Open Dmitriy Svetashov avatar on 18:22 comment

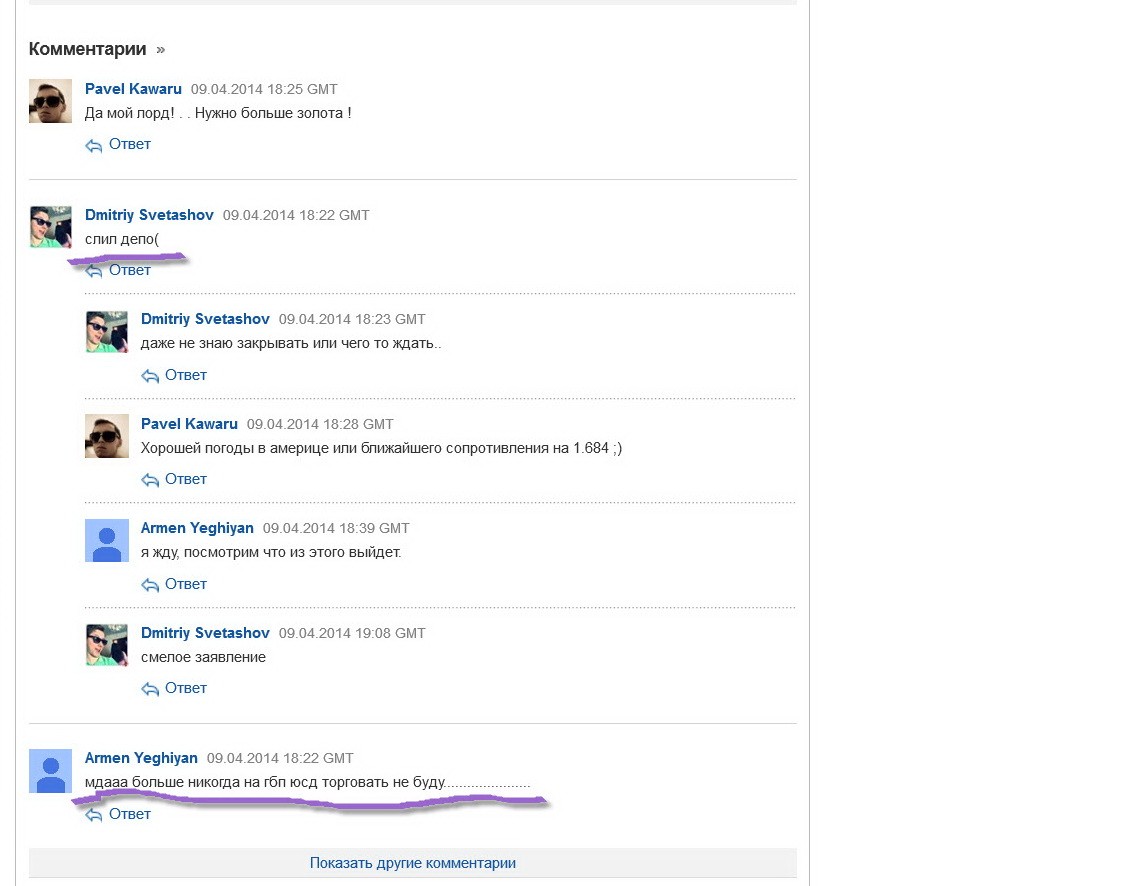click(x=50, y=227)
